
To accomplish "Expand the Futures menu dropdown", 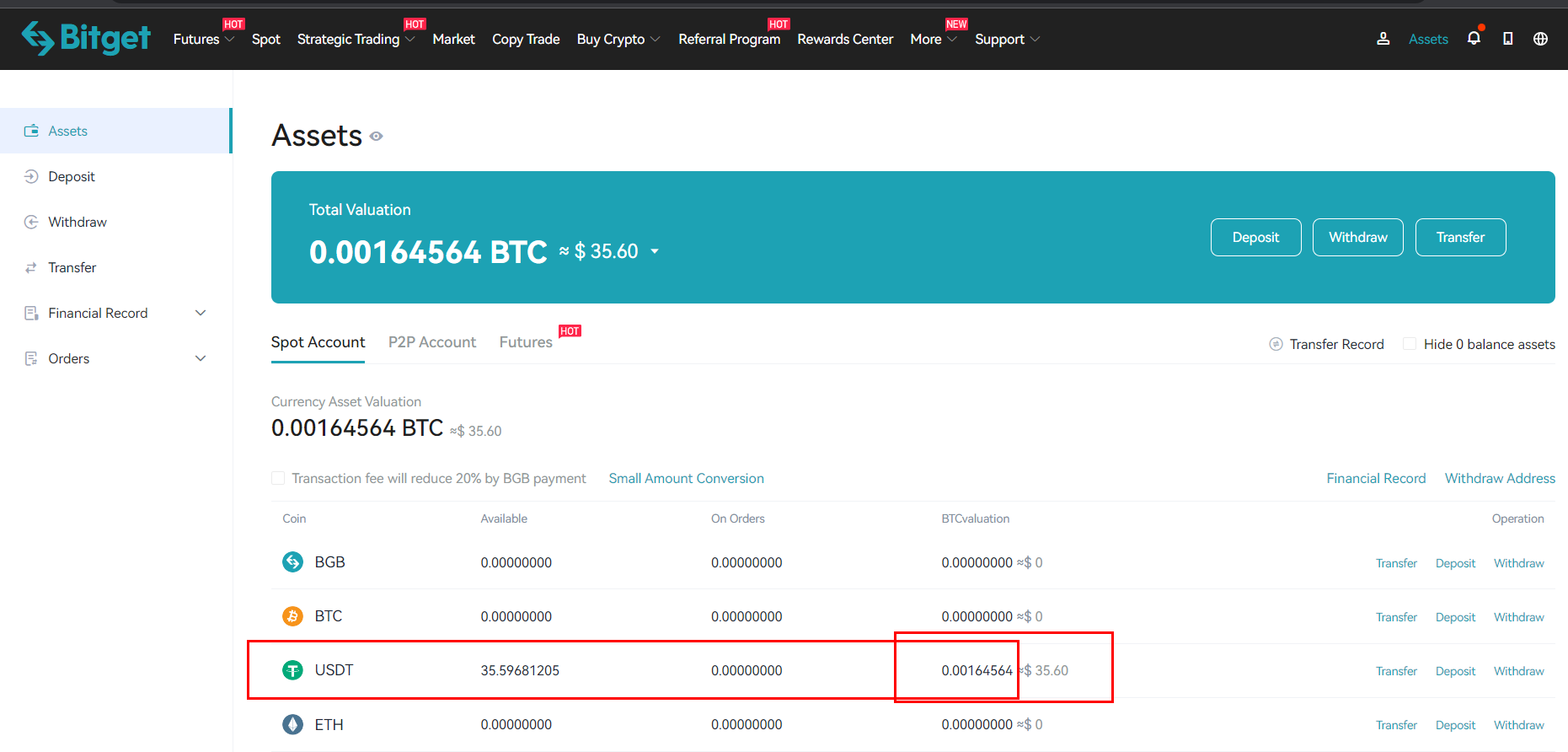I will (x=229, y=39).
